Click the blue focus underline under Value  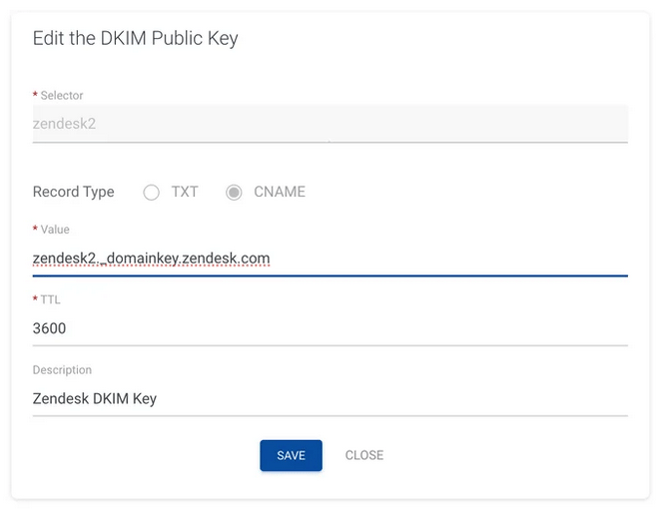pos(330,276)
